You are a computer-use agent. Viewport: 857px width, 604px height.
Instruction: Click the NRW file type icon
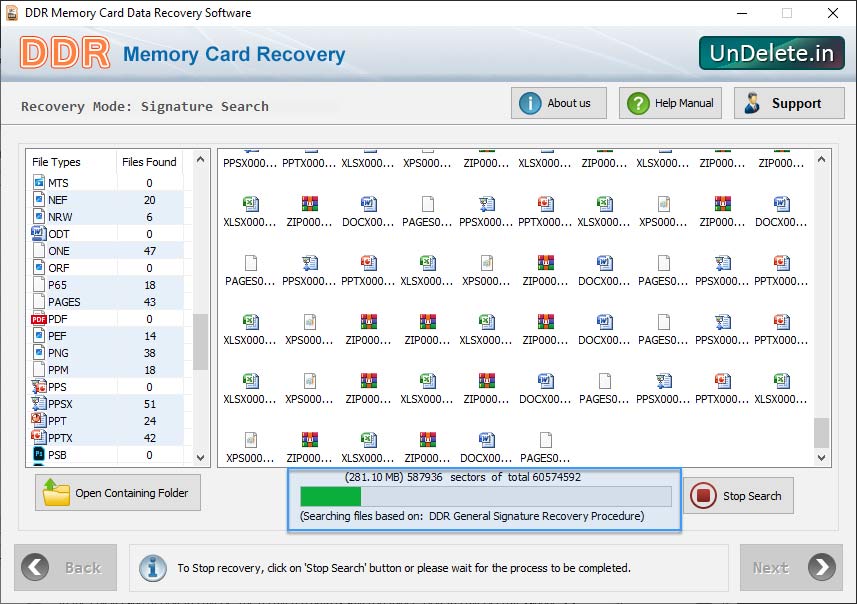[39, 216]
